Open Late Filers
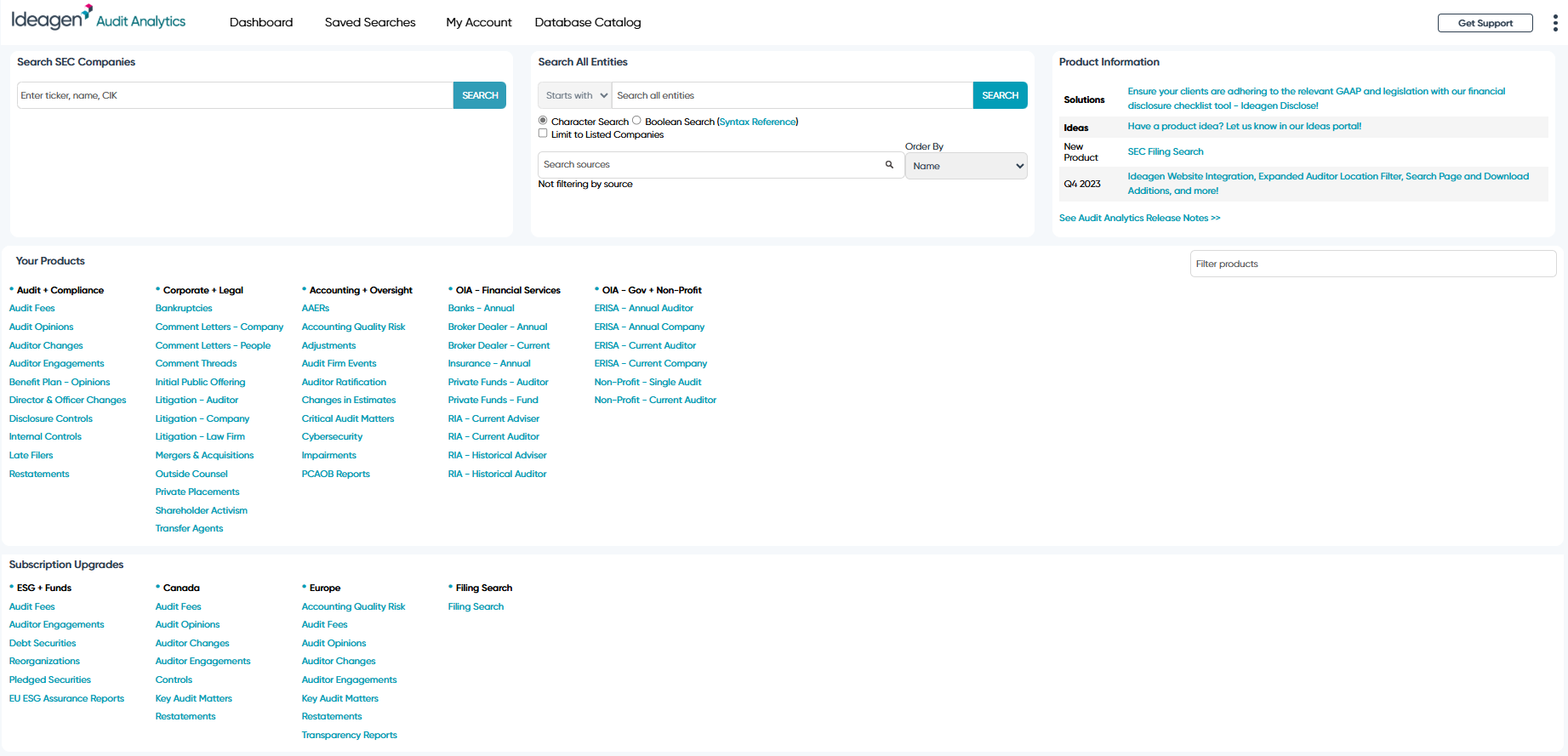Screen dimensions: 1568x756 pyautogui.click(x=31, y=455)
